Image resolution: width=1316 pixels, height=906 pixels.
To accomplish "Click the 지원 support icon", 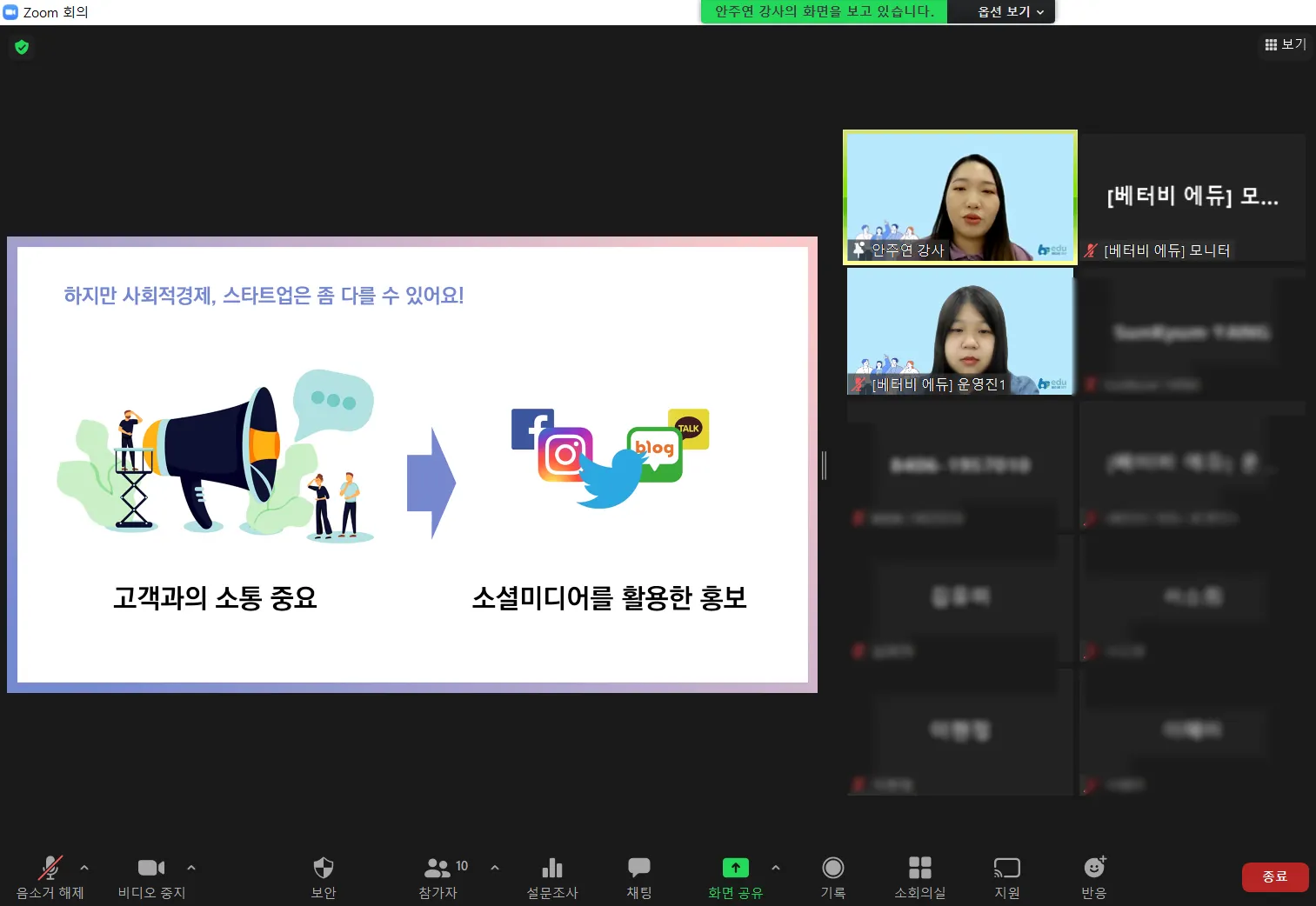I will coord(1007,876).
